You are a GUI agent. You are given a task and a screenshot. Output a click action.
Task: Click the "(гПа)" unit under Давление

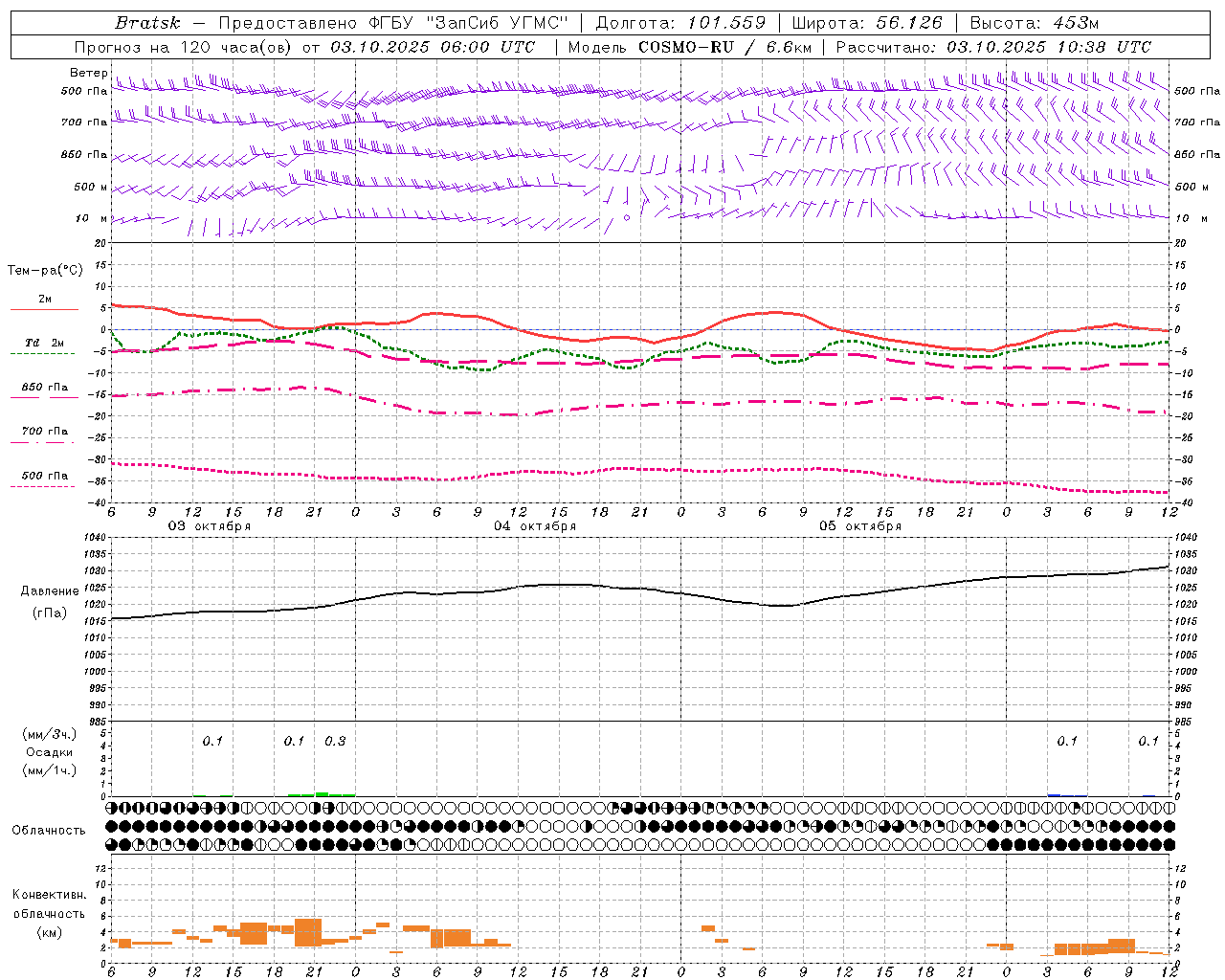click(50, 613)
